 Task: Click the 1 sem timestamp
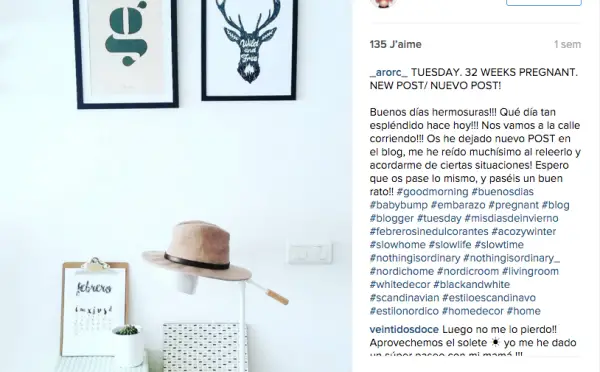[567, 44]
